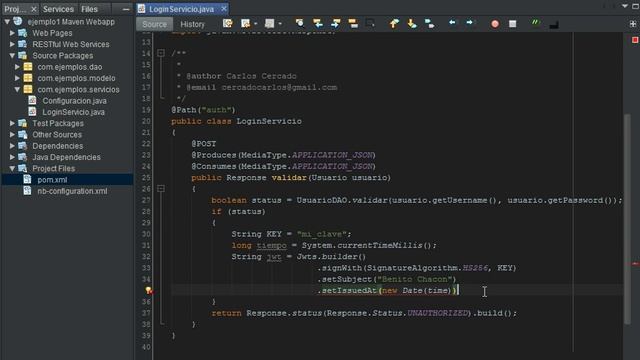Click the navigate Forward icon in editor toolbar

(269, 24)
